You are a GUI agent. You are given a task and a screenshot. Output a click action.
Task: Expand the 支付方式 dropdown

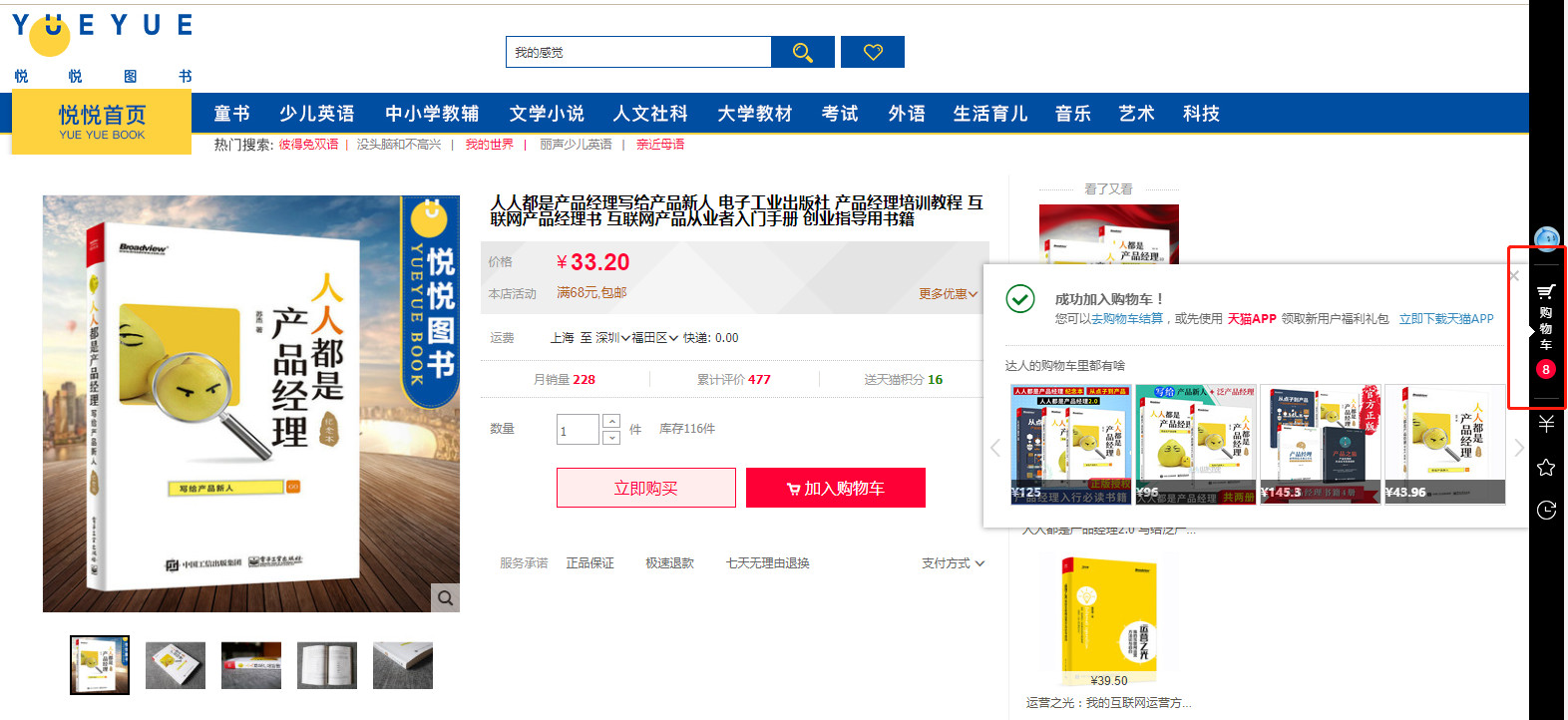point(953,563)
